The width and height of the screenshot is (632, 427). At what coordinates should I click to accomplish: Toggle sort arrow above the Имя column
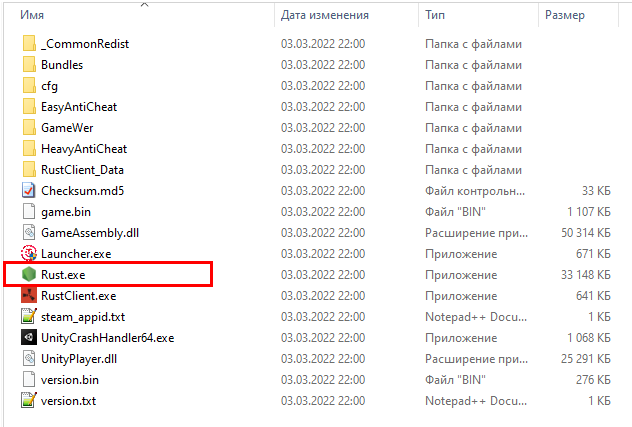pos(143,4)
